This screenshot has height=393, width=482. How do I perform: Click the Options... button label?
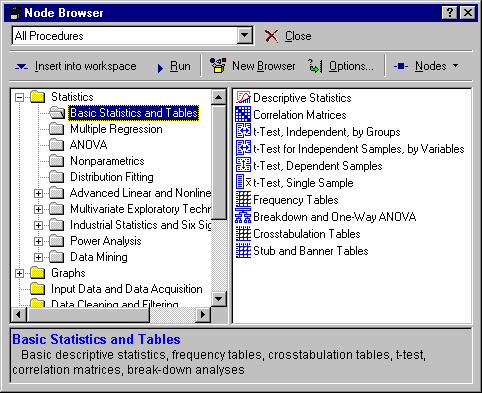(351, 66)
